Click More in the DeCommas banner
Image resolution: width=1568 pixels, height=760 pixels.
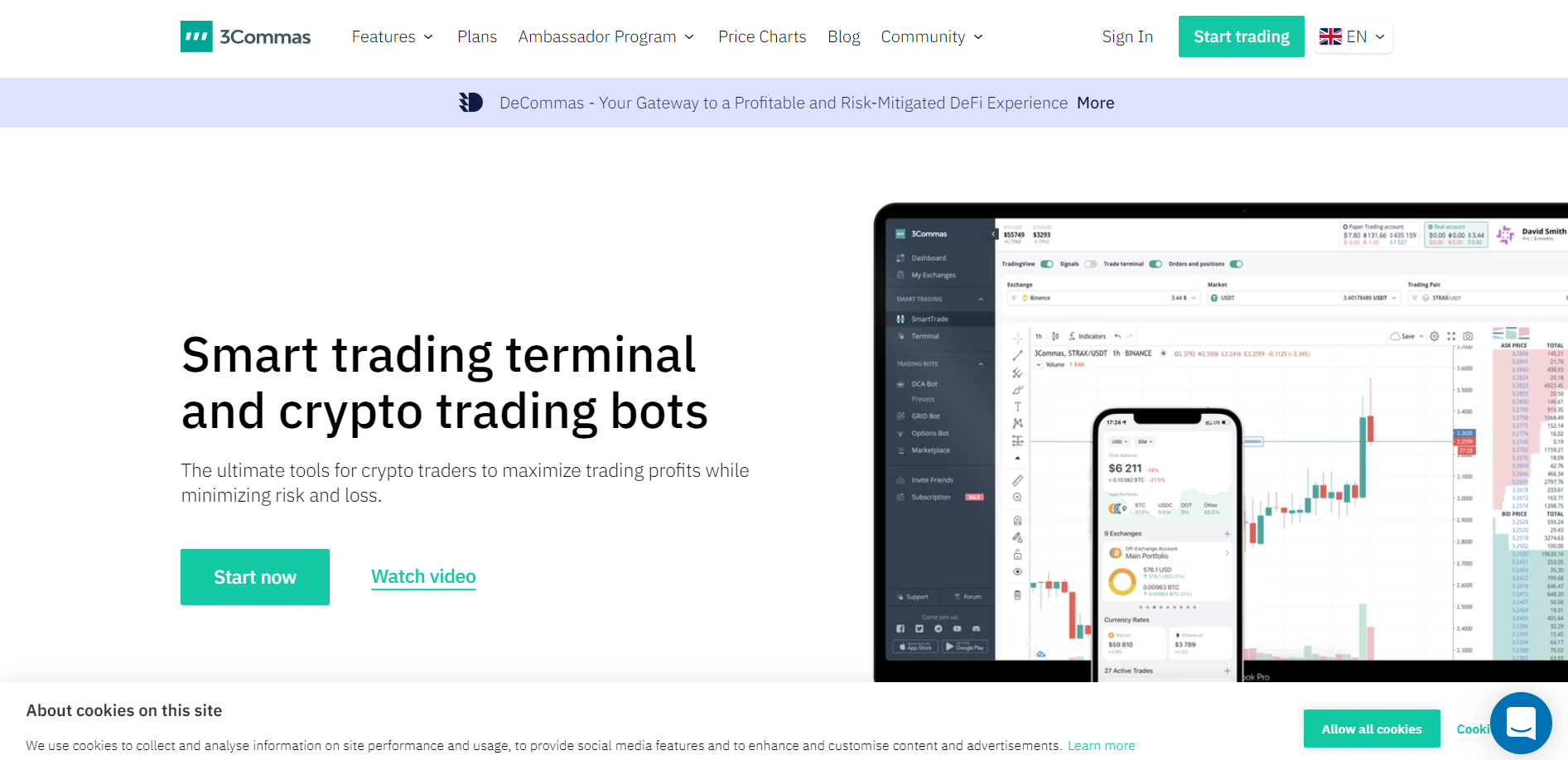click(x=1096, y=103)
